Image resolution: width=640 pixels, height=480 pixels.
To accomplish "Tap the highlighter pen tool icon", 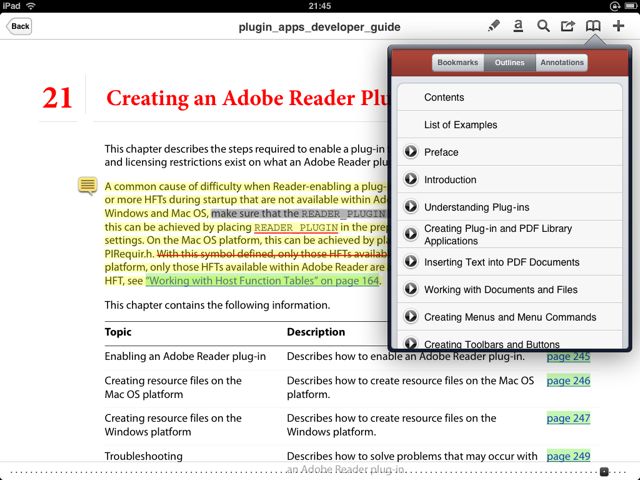I will point(494,26).
